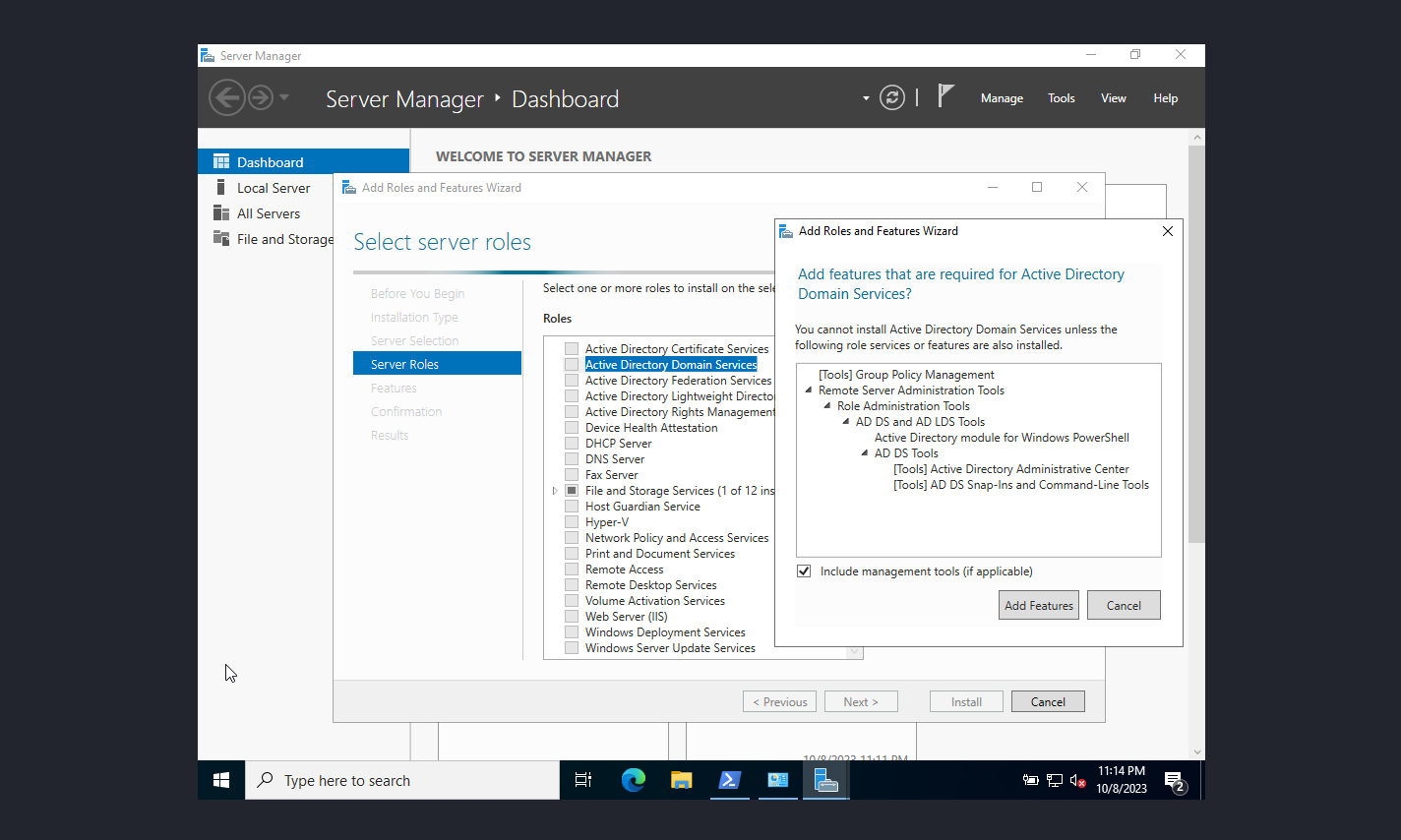Collapse the AD DS Tools node
The height and width of the screenshot is (840, 1401).
point(865,453)
